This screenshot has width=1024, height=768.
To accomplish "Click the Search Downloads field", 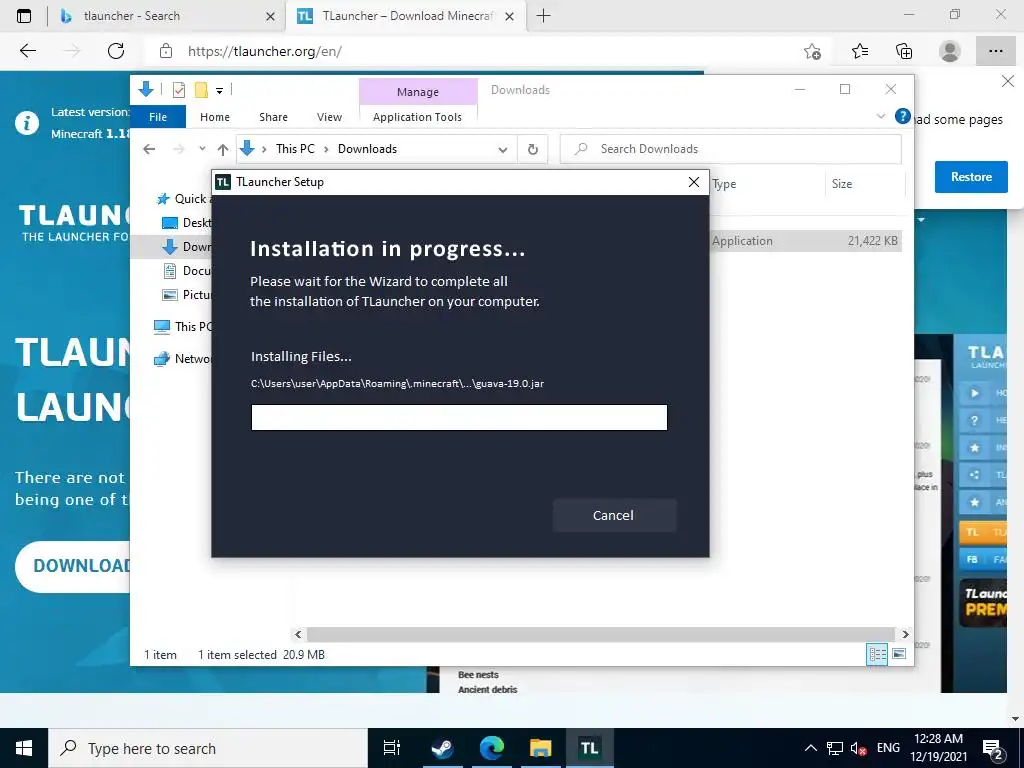I will tap(731, 149).
